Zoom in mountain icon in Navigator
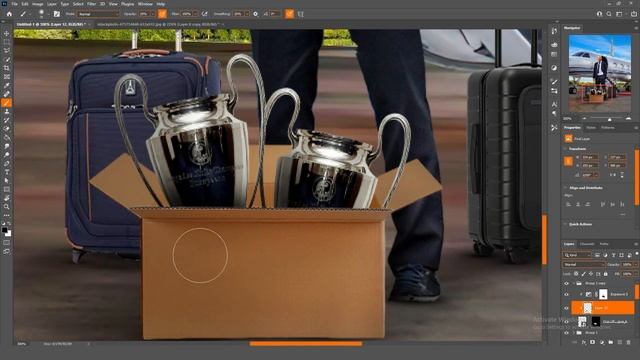This screenshot has height=360, width=640. pyautogui.click(x=628, y=119)
